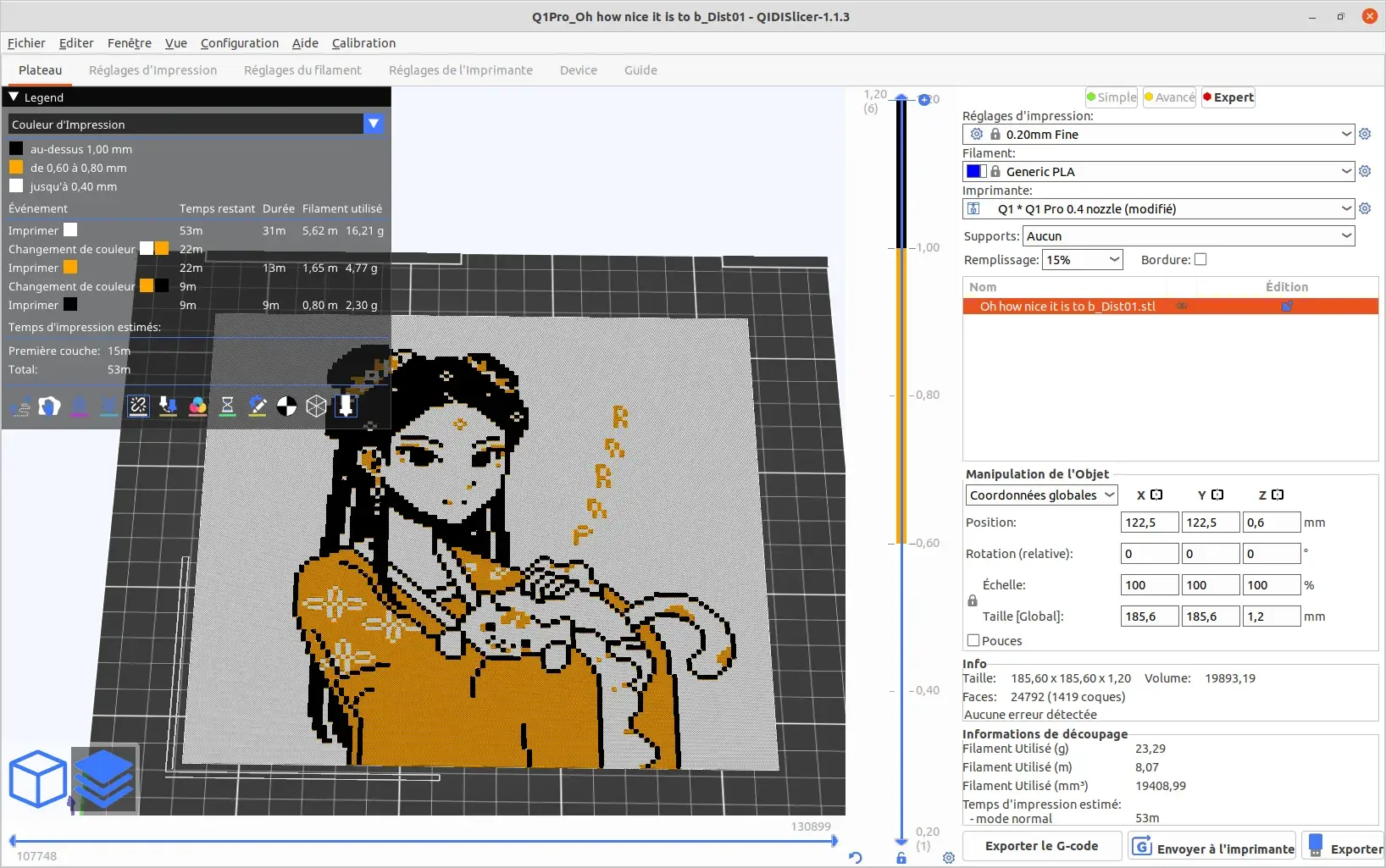The height and width of the screenshot is (868, 1386).
Task: Open the Coordonnées globales dropdown
Action: pyautogui.click(x=1041, y=495)
